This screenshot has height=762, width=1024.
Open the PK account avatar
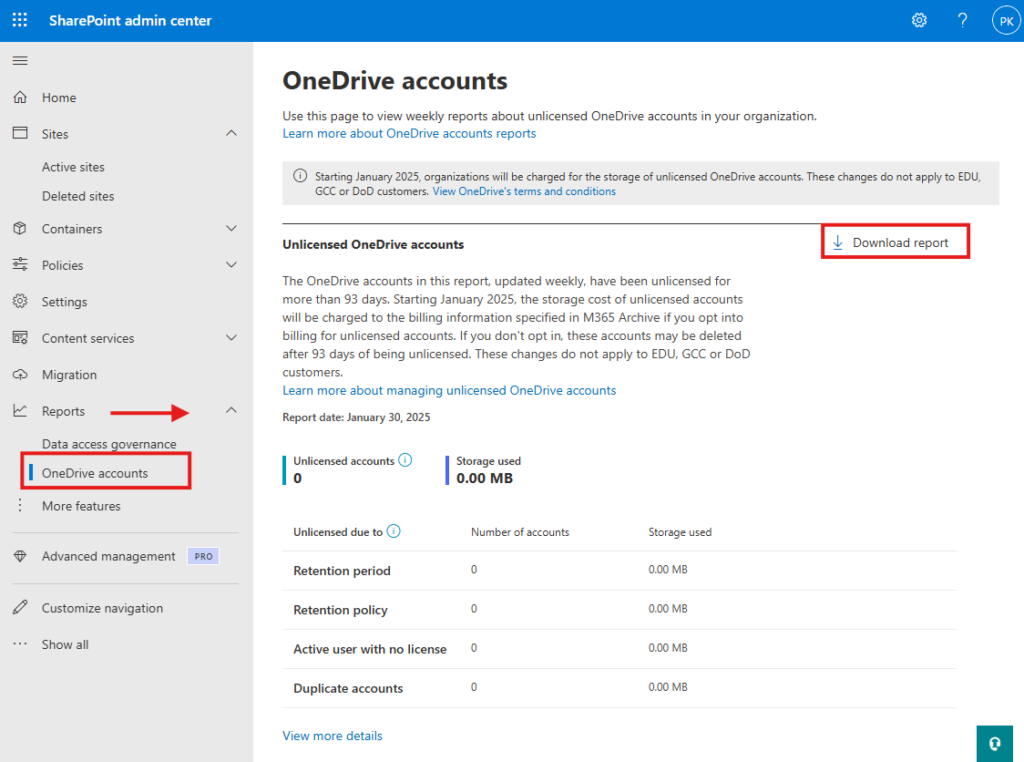[1006, 21]
